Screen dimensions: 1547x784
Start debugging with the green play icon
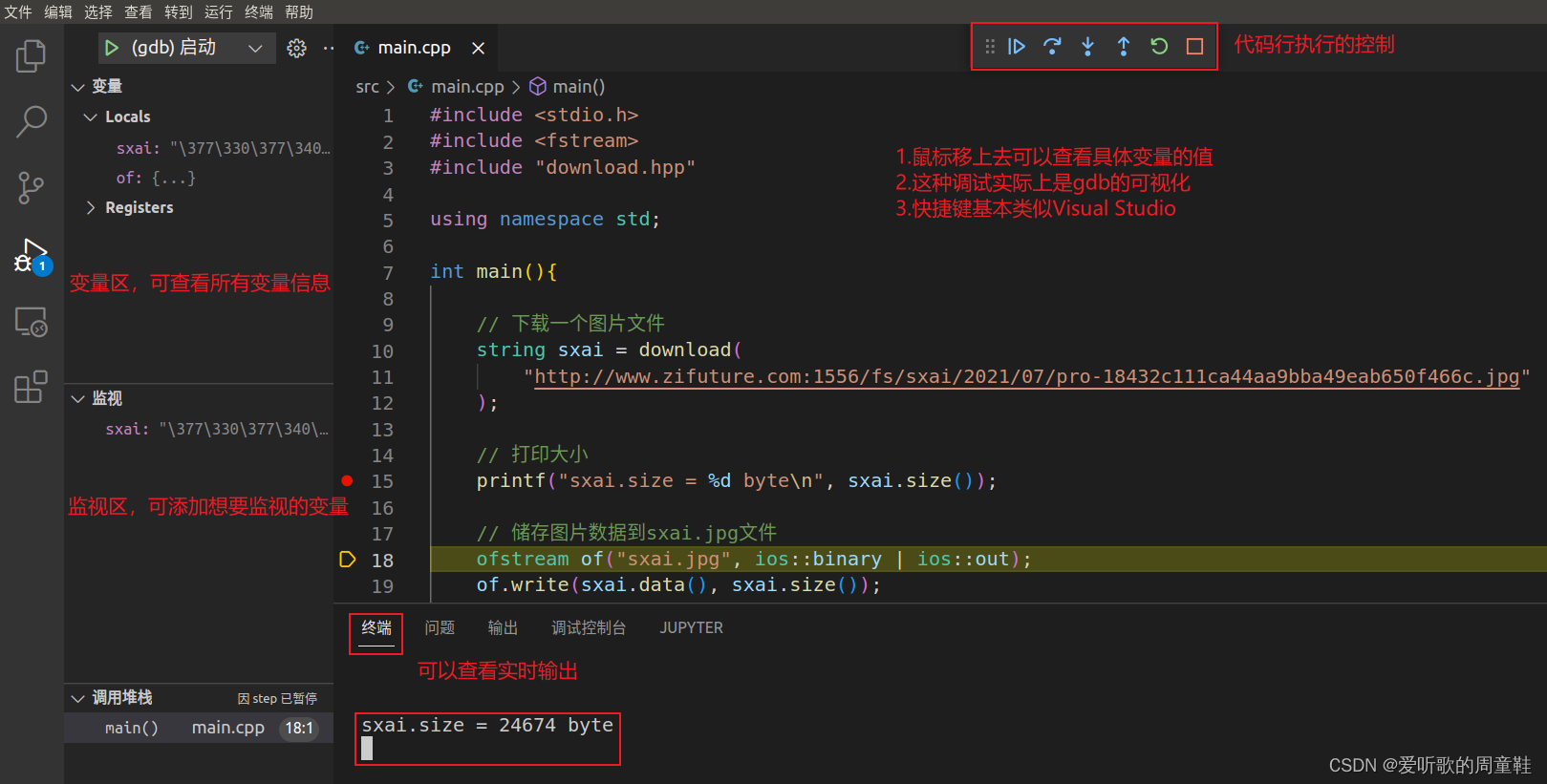point(112,48)
